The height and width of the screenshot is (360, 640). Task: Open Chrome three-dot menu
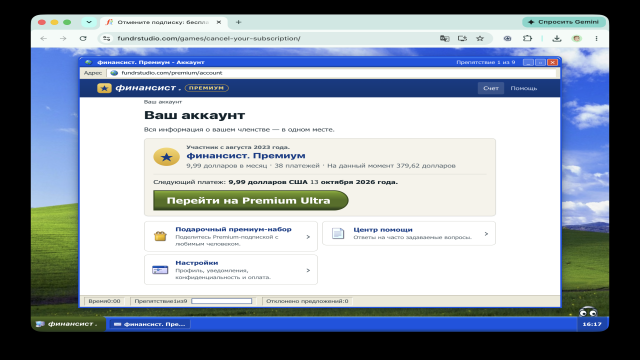point(596,38)
